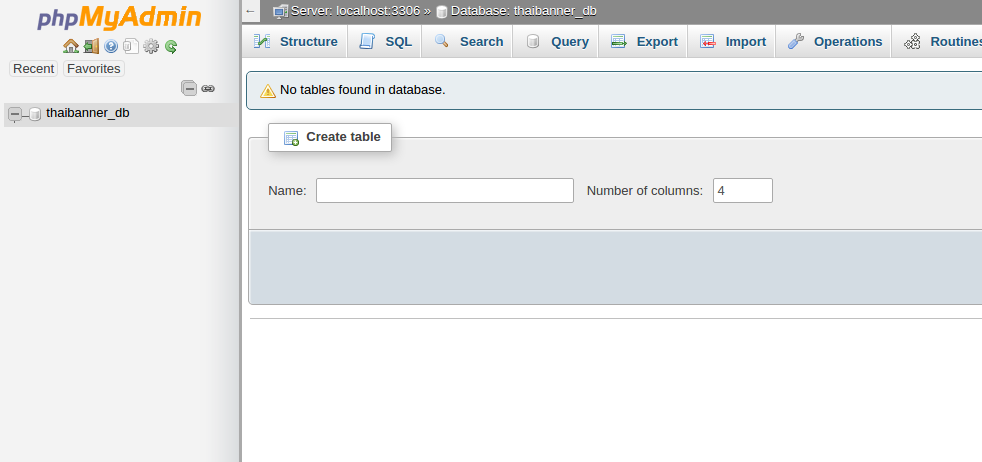982x462 pixels.
Task: Open navigation panel settings gear
Action: click(151, 46)
